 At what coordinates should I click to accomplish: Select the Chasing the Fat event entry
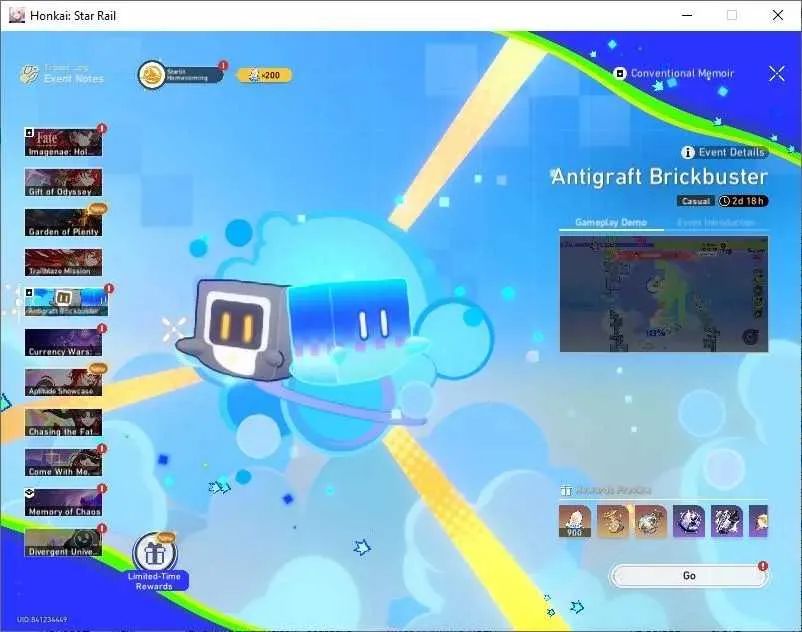[x=63, y=422]
